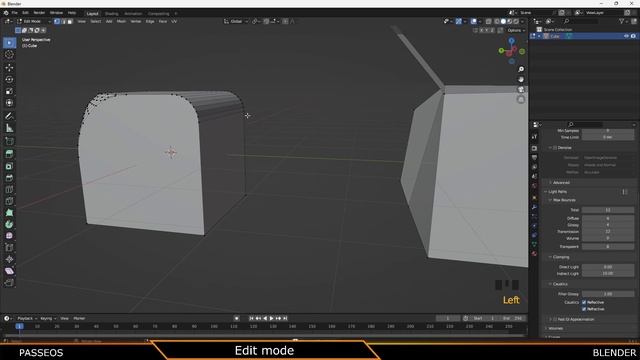The image size is (640, 360).
Task: Select the Bevel tool
Action: [9, 178]
